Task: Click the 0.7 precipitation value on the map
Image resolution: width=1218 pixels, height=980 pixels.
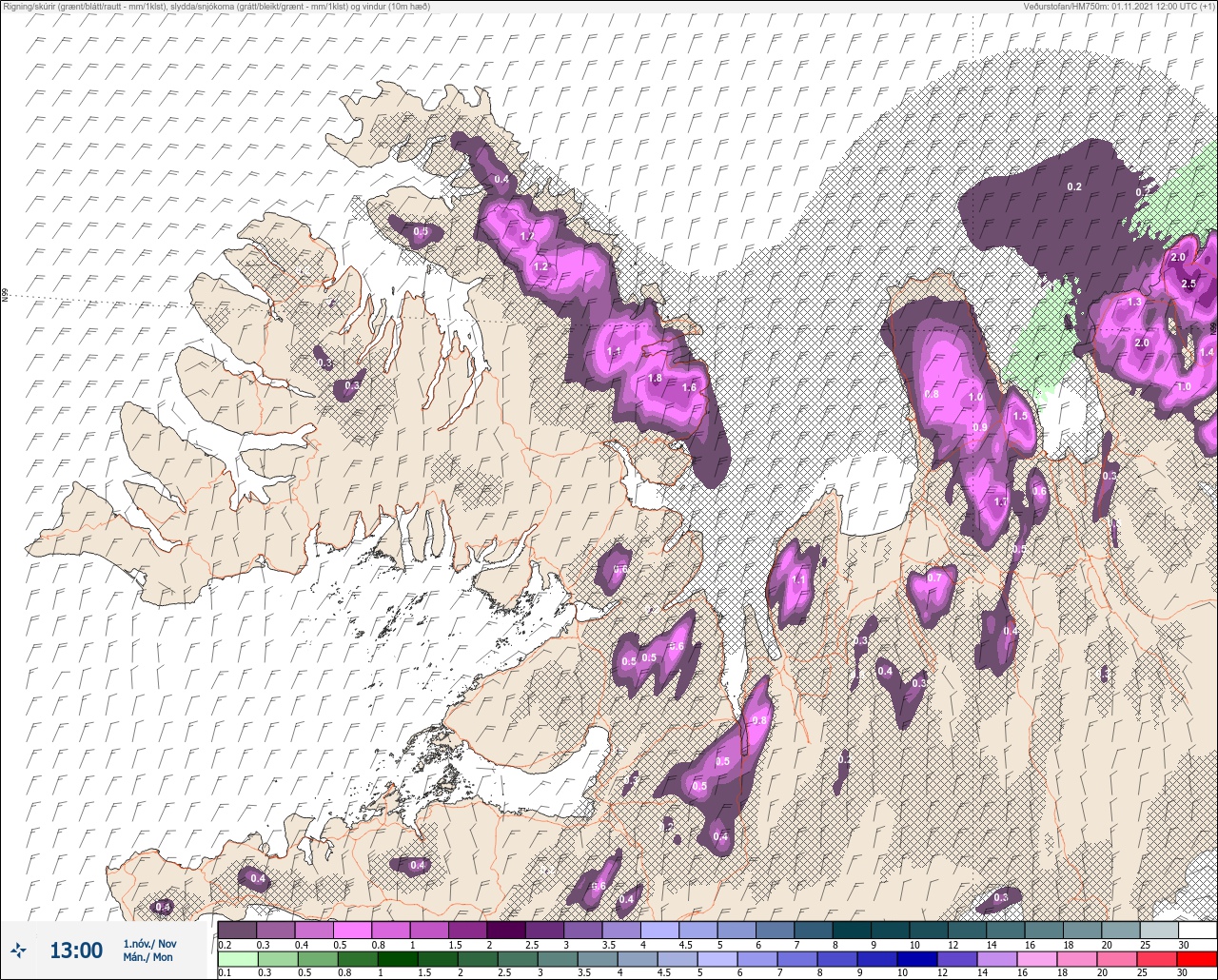Action: click(x=934, y=578)
